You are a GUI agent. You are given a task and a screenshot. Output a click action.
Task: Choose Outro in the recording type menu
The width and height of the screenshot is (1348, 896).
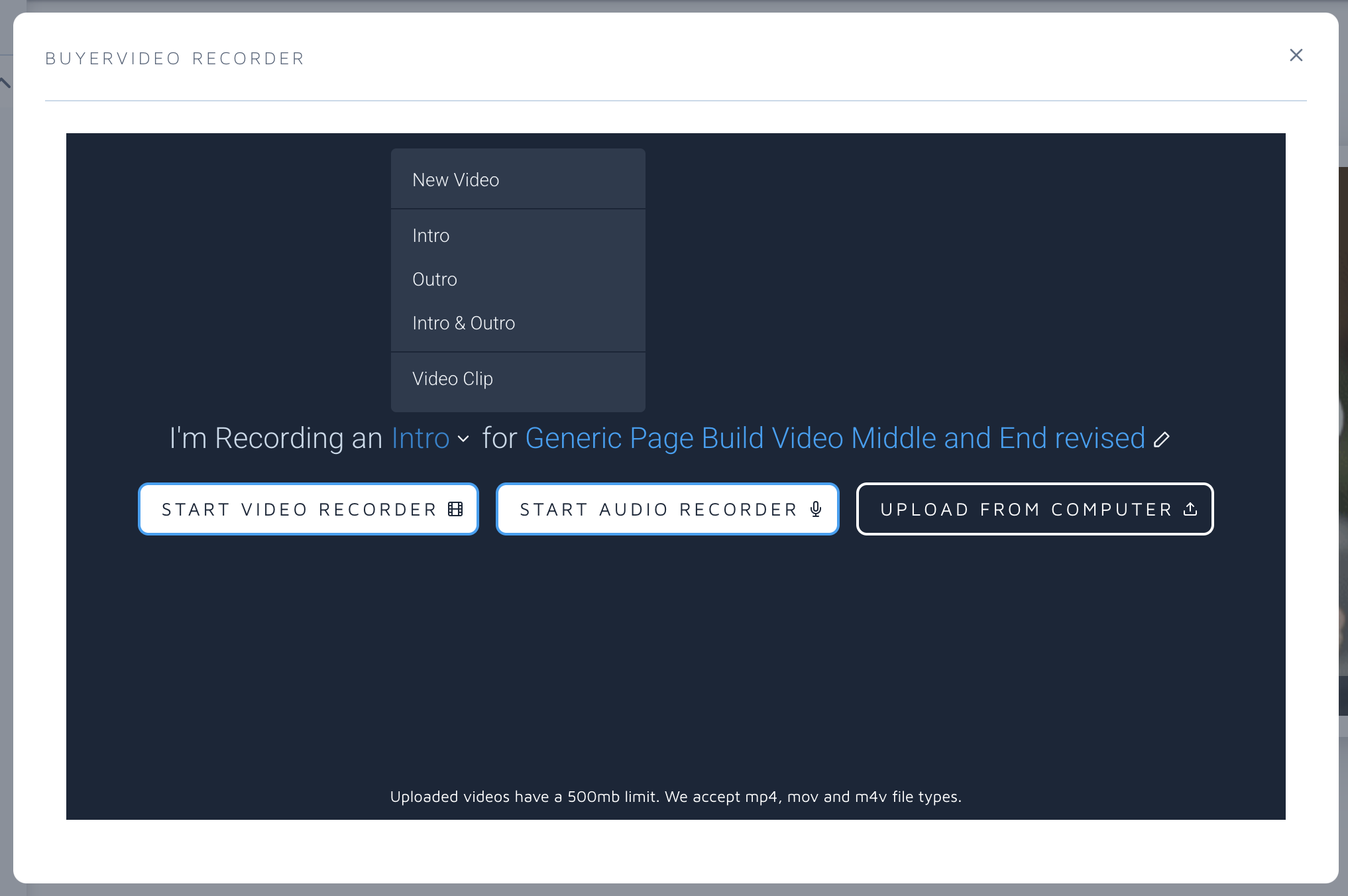point(518,279)
